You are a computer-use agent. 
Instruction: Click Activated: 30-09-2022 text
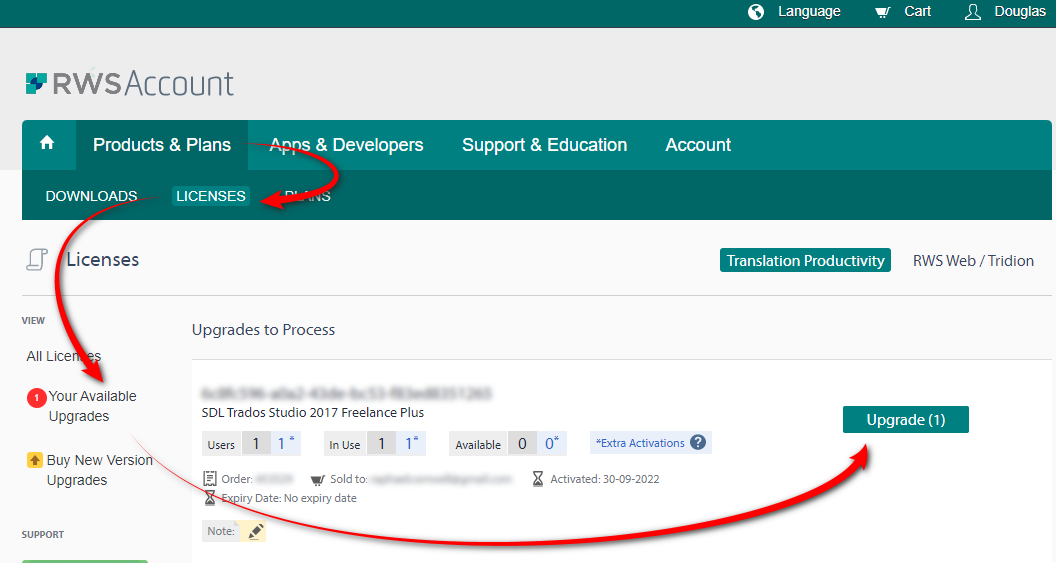tap(605, 479)
